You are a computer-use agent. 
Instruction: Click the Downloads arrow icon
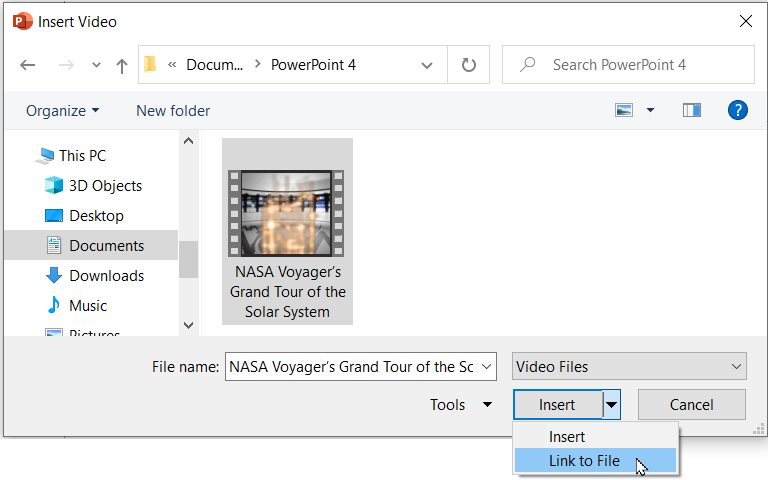click(x=54, y=276)
